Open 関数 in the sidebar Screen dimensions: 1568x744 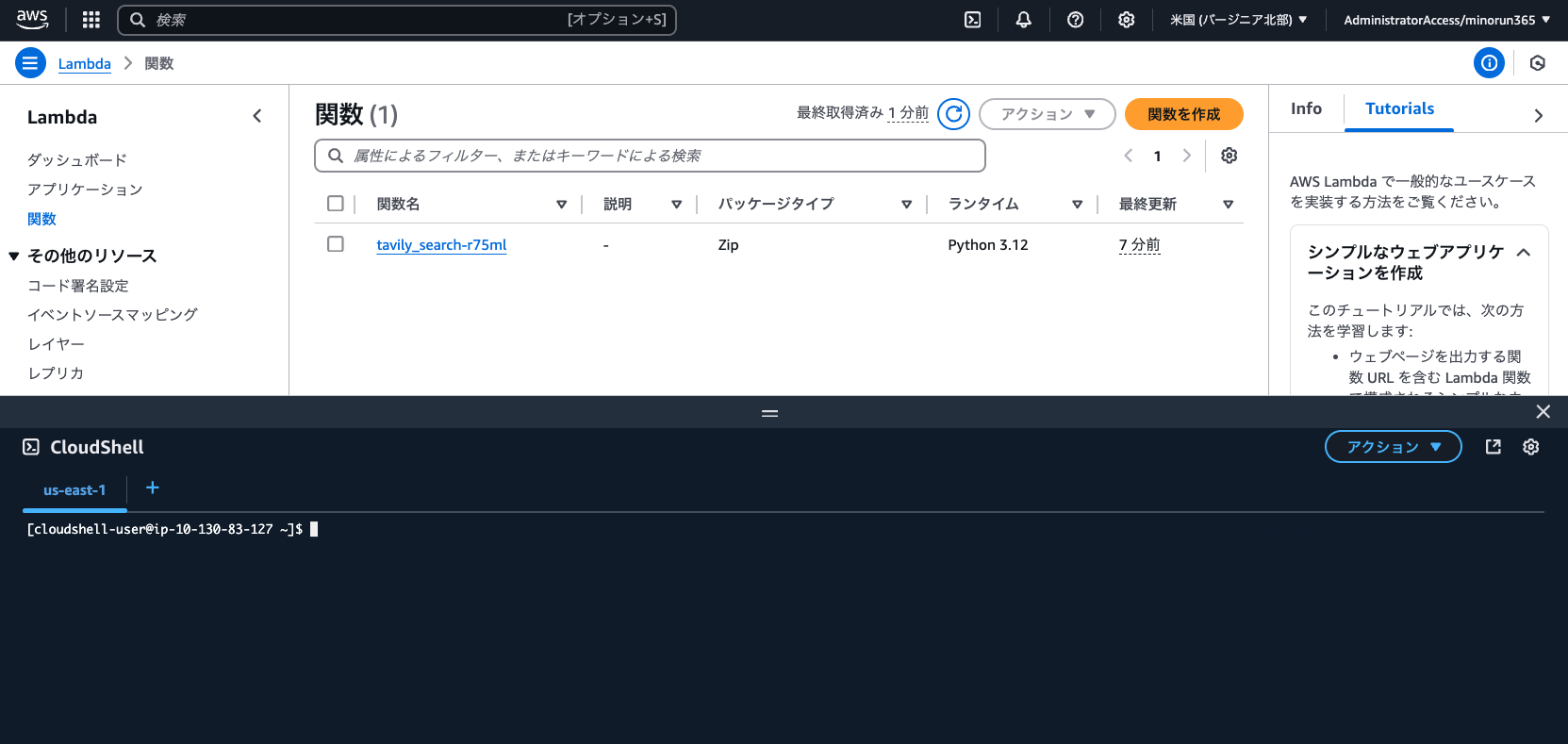[42, 219]
